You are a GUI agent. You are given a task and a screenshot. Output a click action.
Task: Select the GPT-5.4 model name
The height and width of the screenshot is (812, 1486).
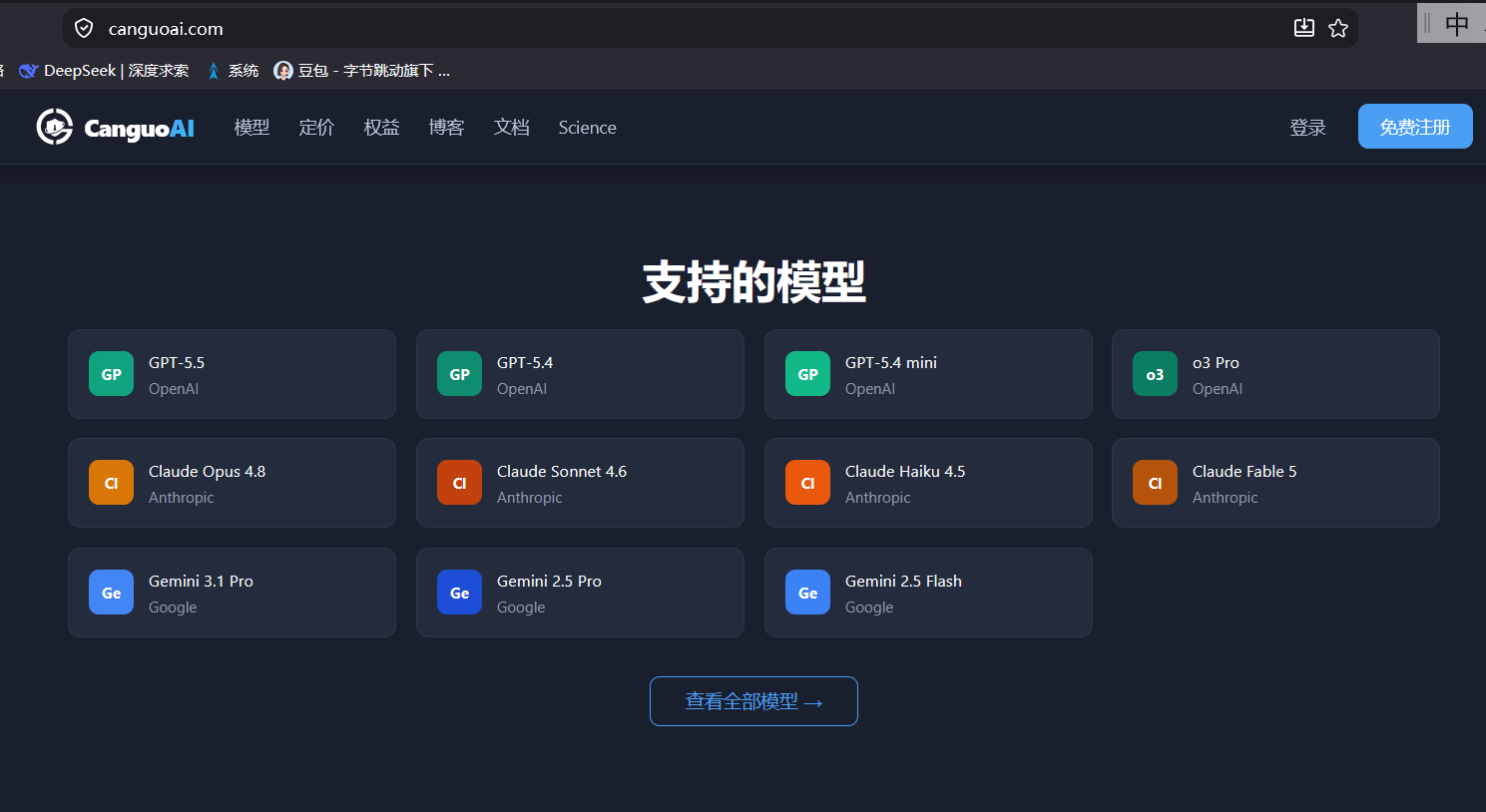pyautogui.click(x=525, y=363)
